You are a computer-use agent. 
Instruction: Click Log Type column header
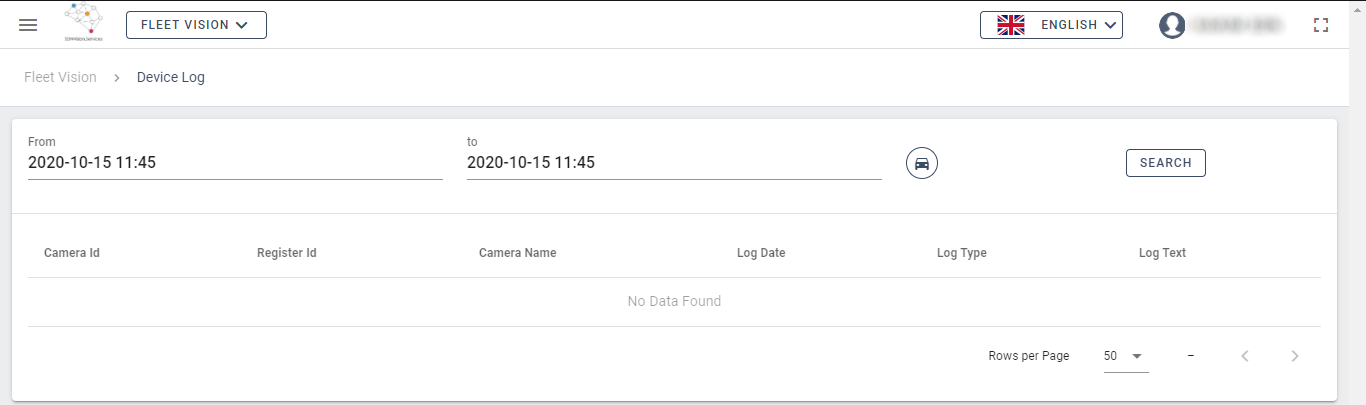pyautogui.click(x=961, y=253)
